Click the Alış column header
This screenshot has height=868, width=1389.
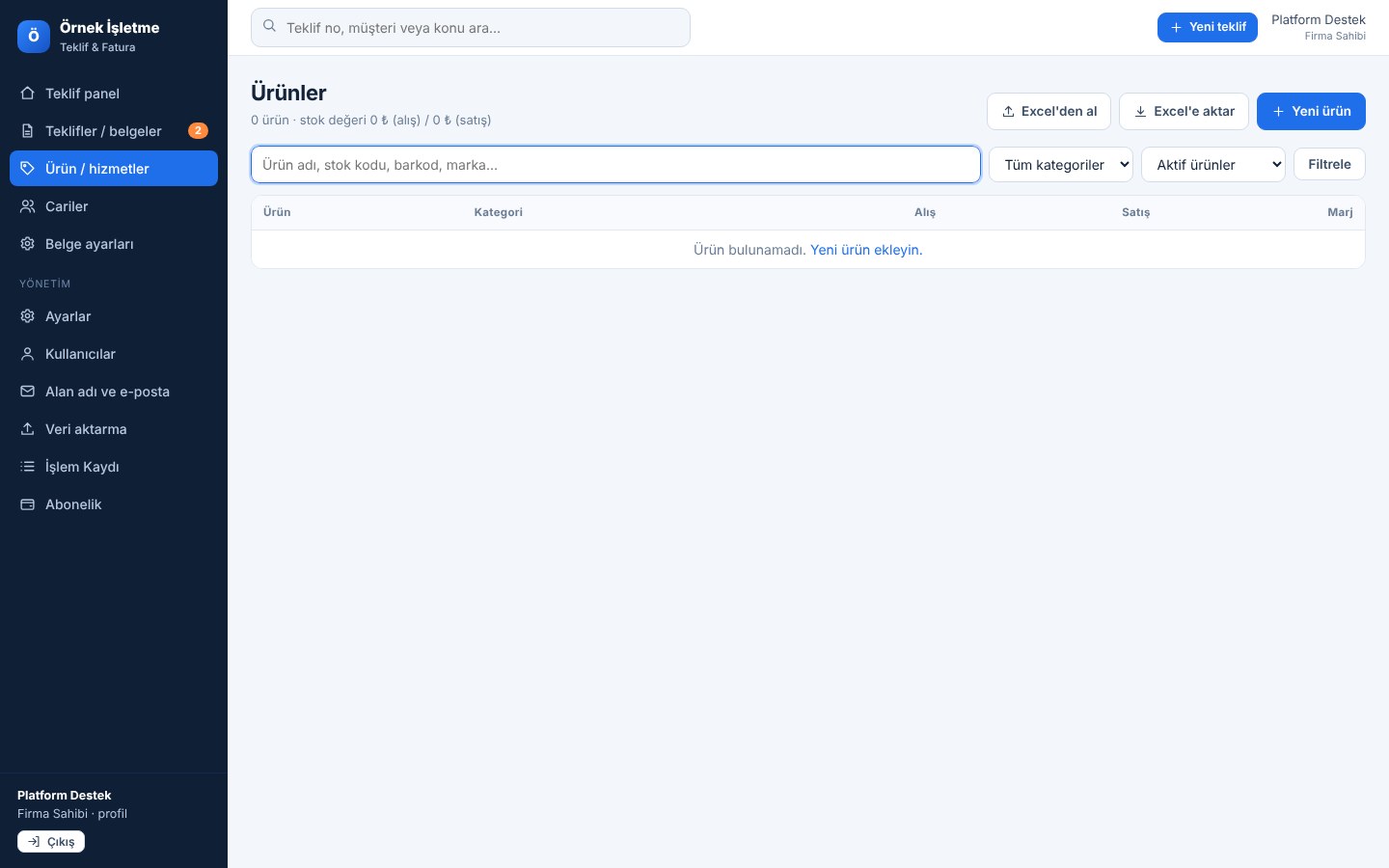[925, 212]
